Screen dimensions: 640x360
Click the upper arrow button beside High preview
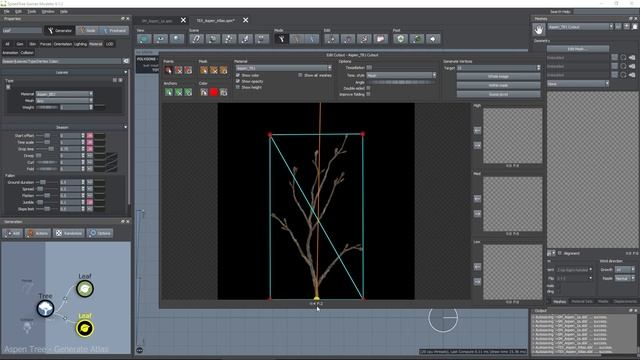(477, 130)
